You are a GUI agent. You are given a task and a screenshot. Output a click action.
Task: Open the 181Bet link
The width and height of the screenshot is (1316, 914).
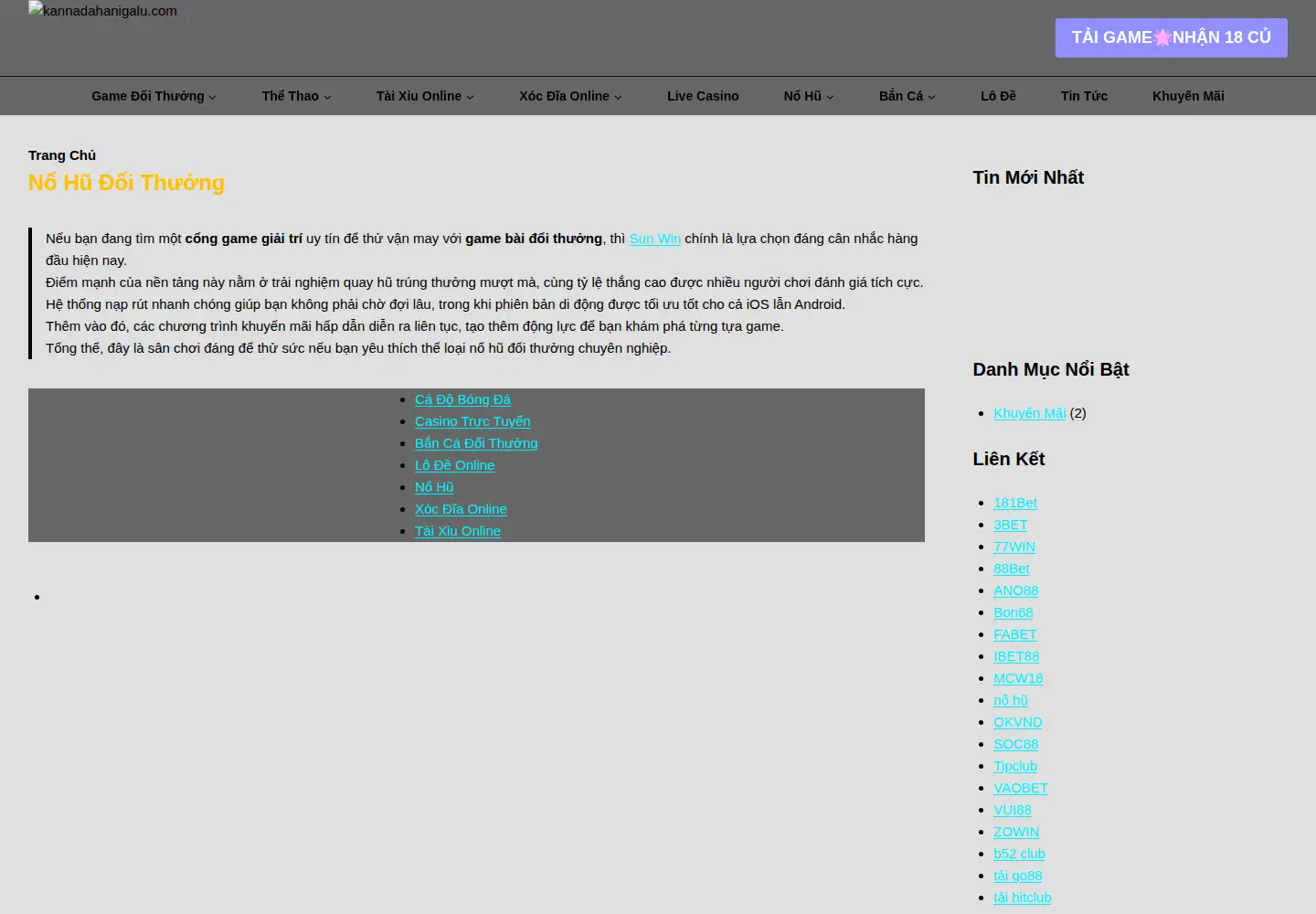tap(1015, 503)
